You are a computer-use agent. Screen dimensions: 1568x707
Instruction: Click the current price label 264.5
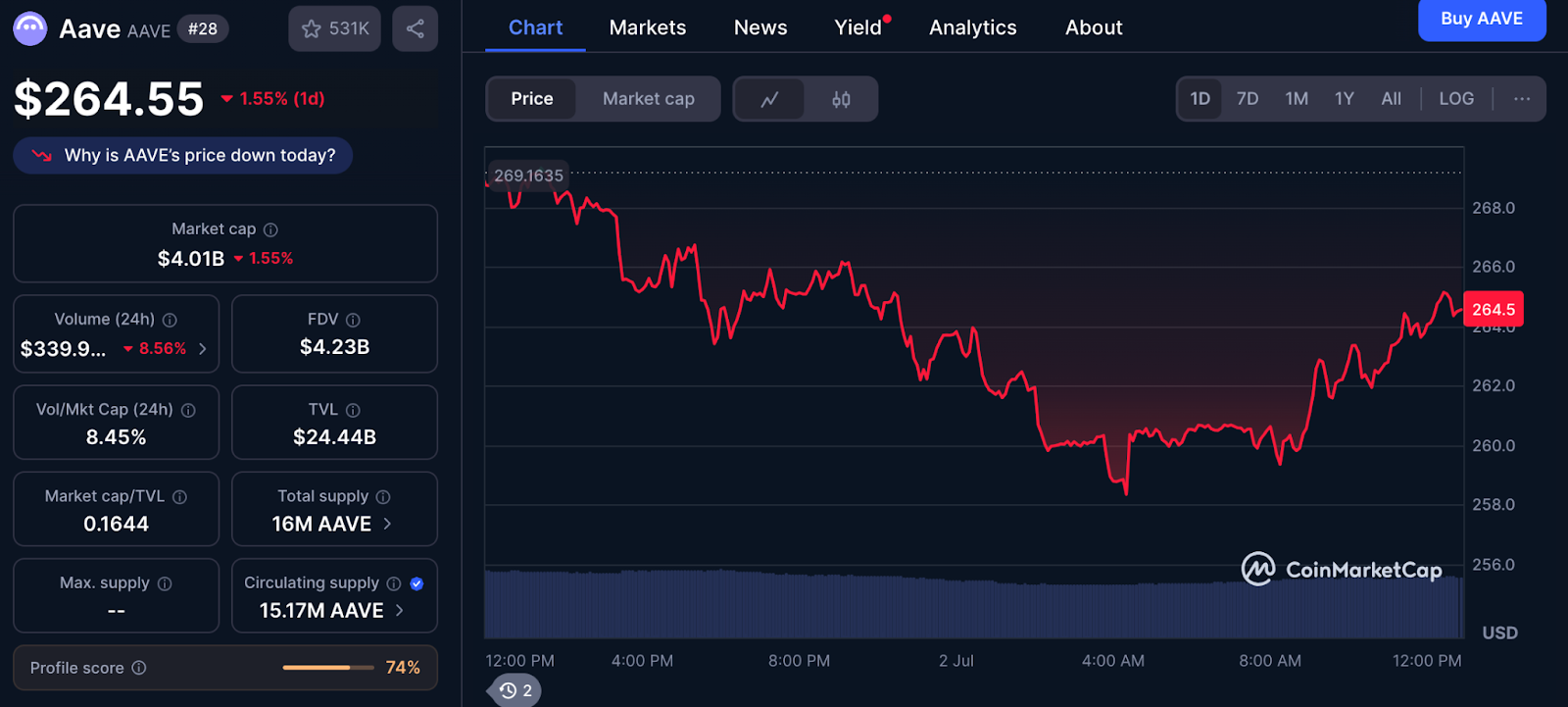pyautogui.click(x=1494, y=309)
